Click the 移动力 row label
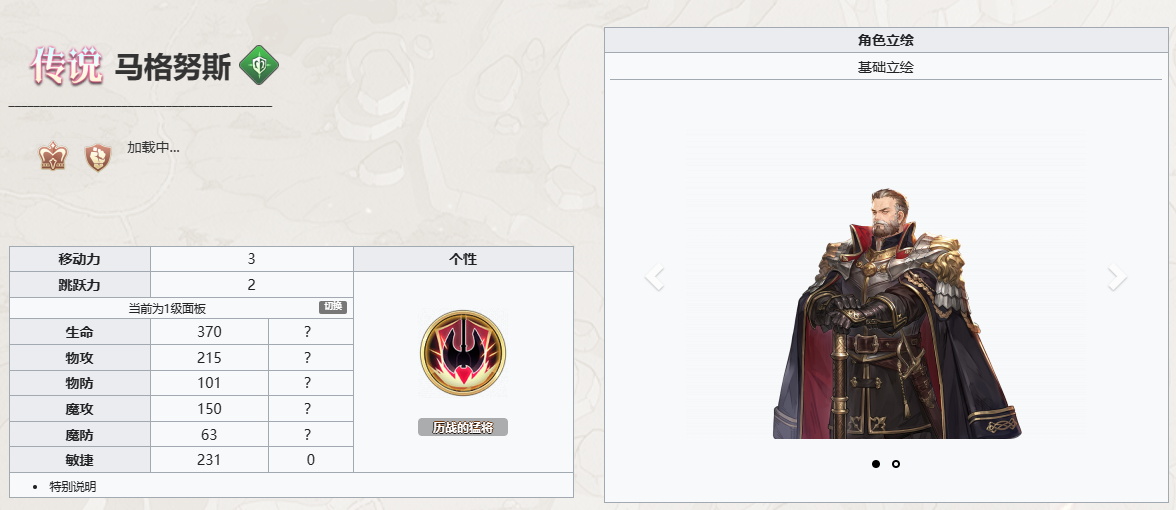1176x510 pixels. point(80,260)
